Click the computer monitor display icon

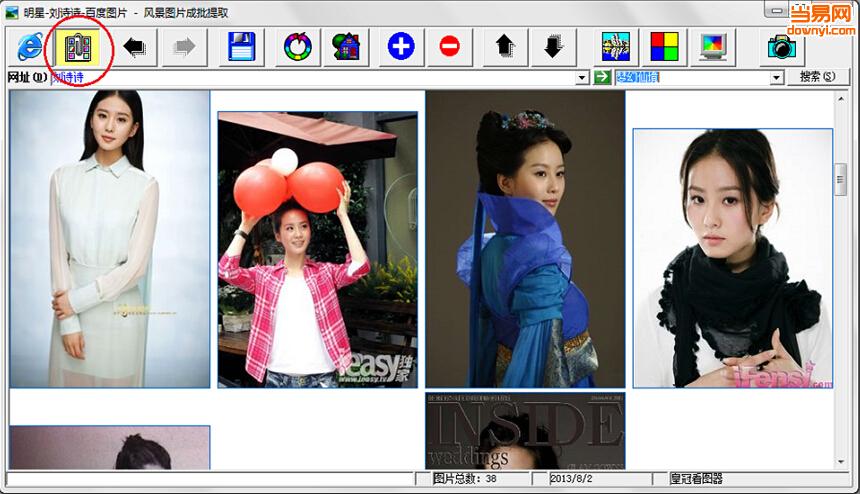pyautogui.click(x=713, y=47)
